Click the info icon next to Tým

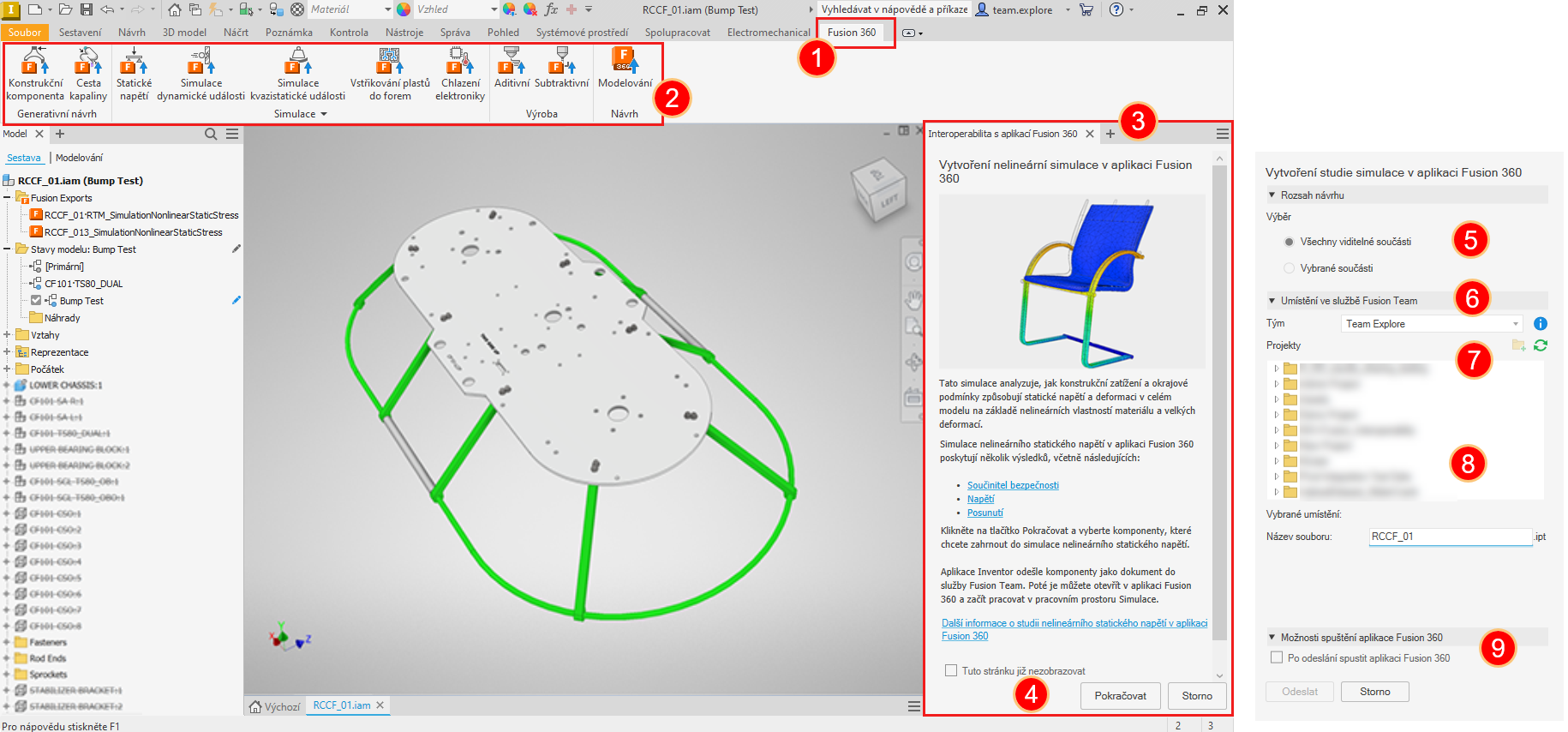click(x=1540, y=323)
